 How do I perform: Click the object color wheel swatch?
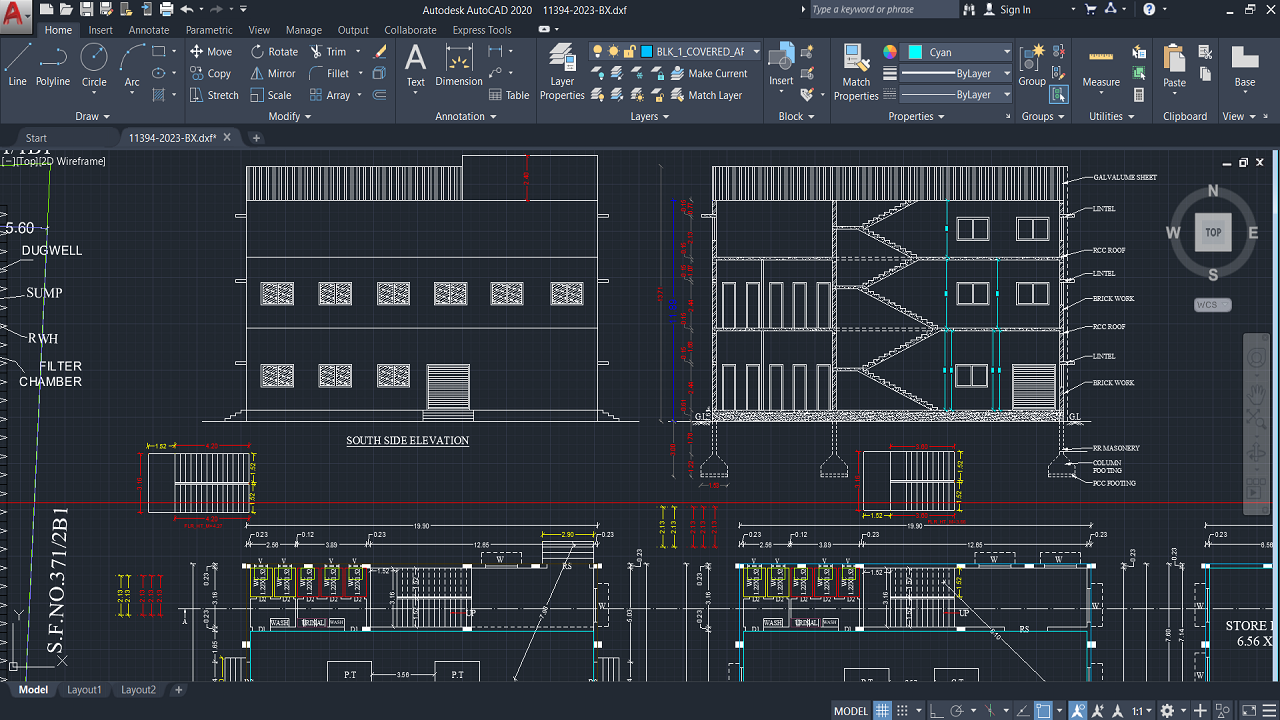click(890, 52)
